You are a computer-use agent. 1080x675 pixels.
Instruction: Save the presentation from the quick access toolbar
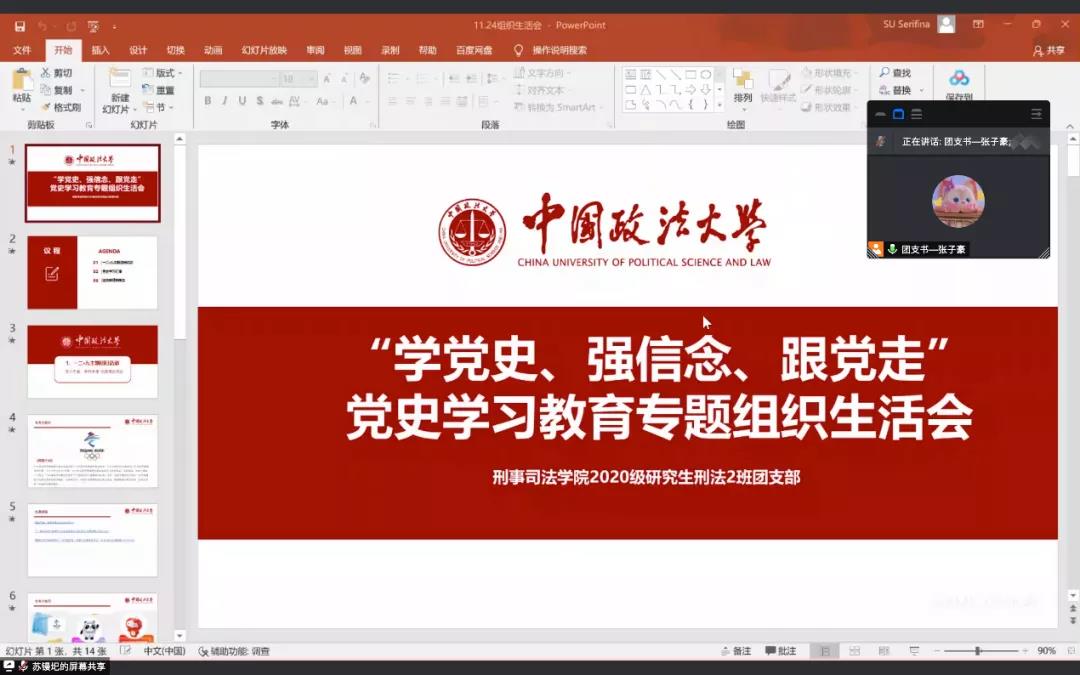[20, 25]
